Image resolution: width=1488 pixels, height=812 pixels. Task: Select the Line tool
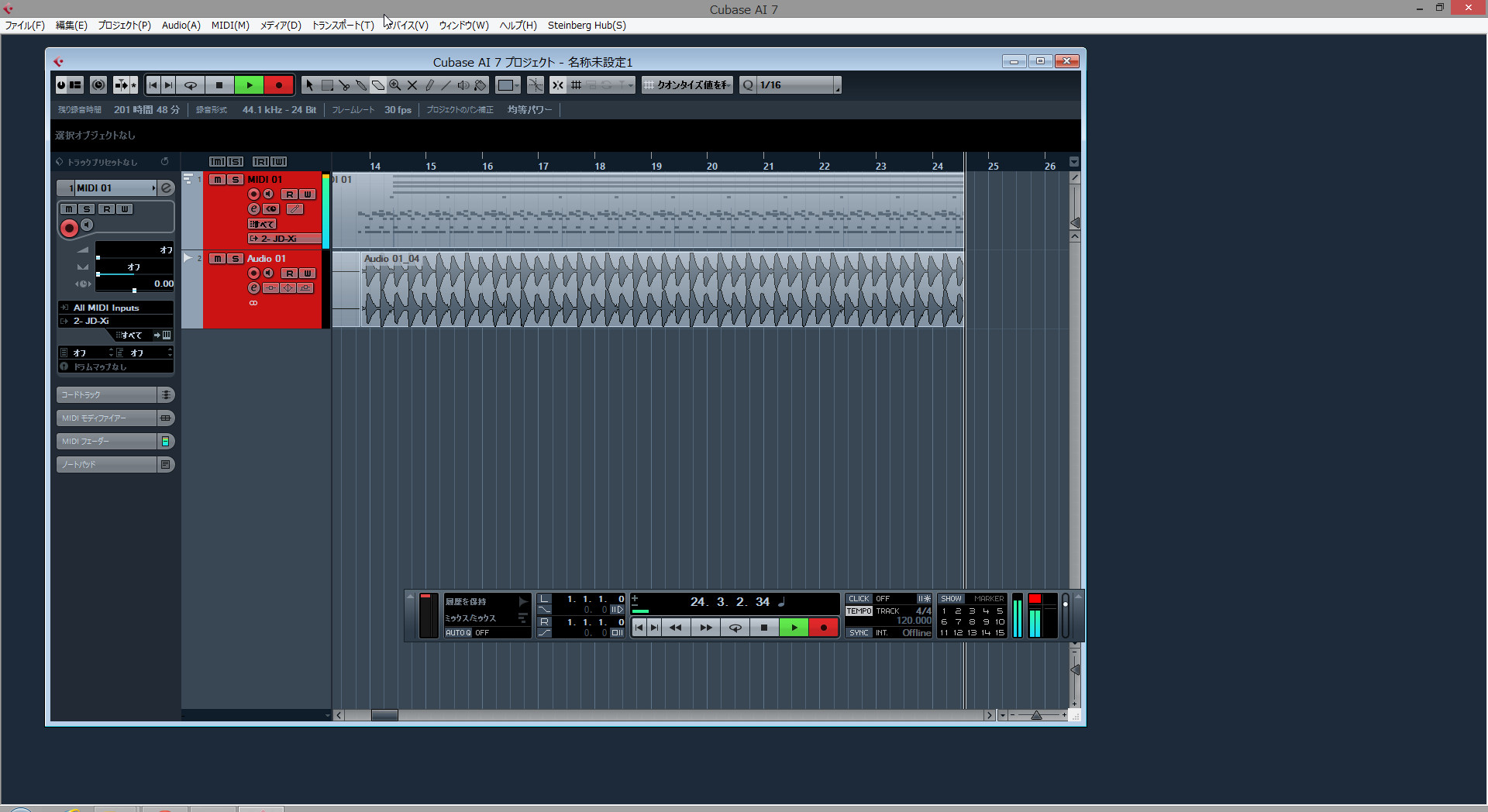click(x=446, y=85)
